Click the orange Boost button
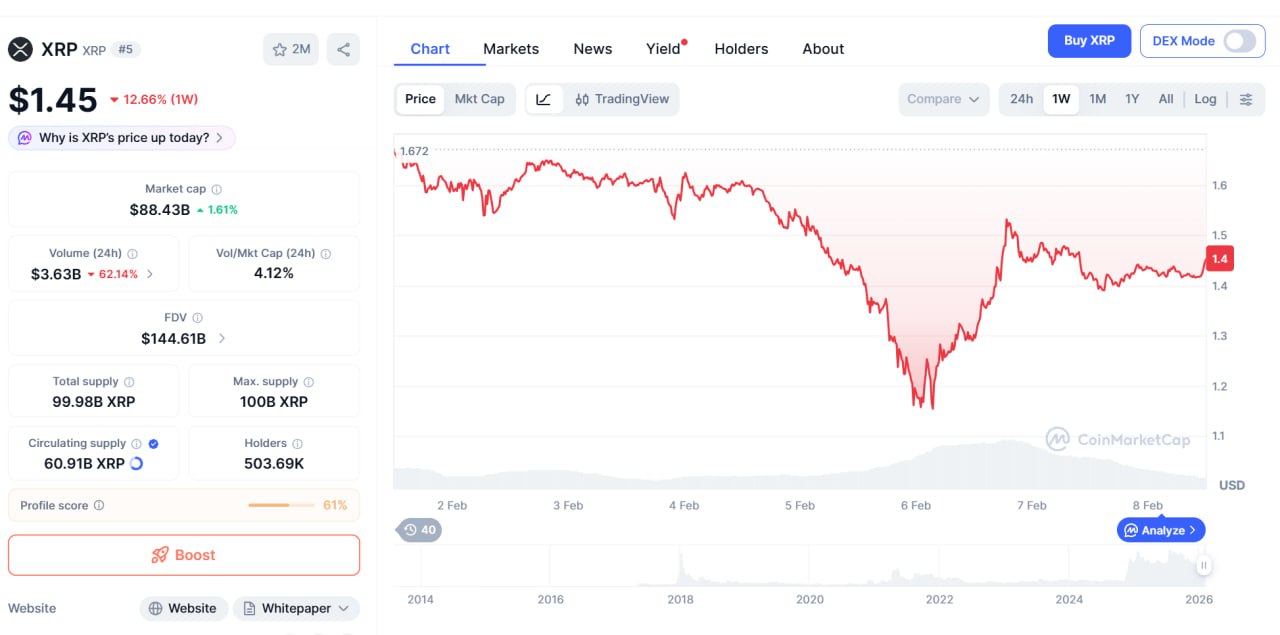 click(x=184, y=555)
